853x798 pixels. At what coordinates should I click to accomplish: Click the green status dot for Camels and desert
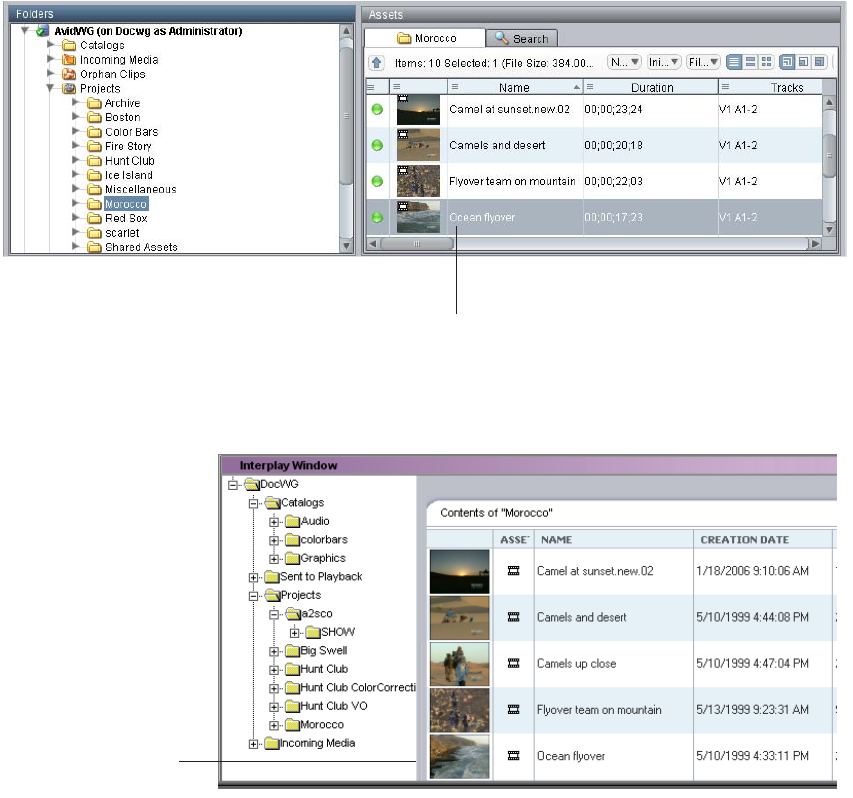click(377, 145)
